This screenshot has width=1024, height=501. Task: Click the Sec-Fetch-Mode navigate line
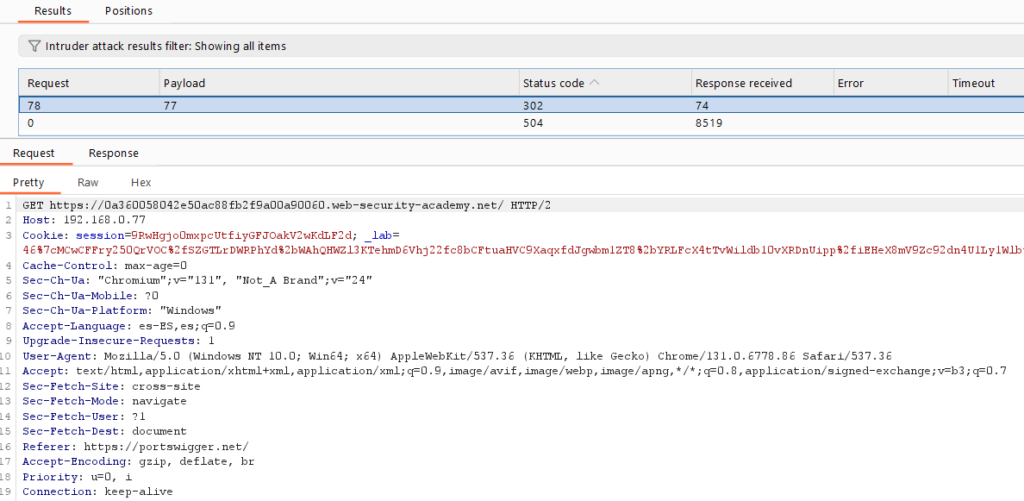pos(104,401)
